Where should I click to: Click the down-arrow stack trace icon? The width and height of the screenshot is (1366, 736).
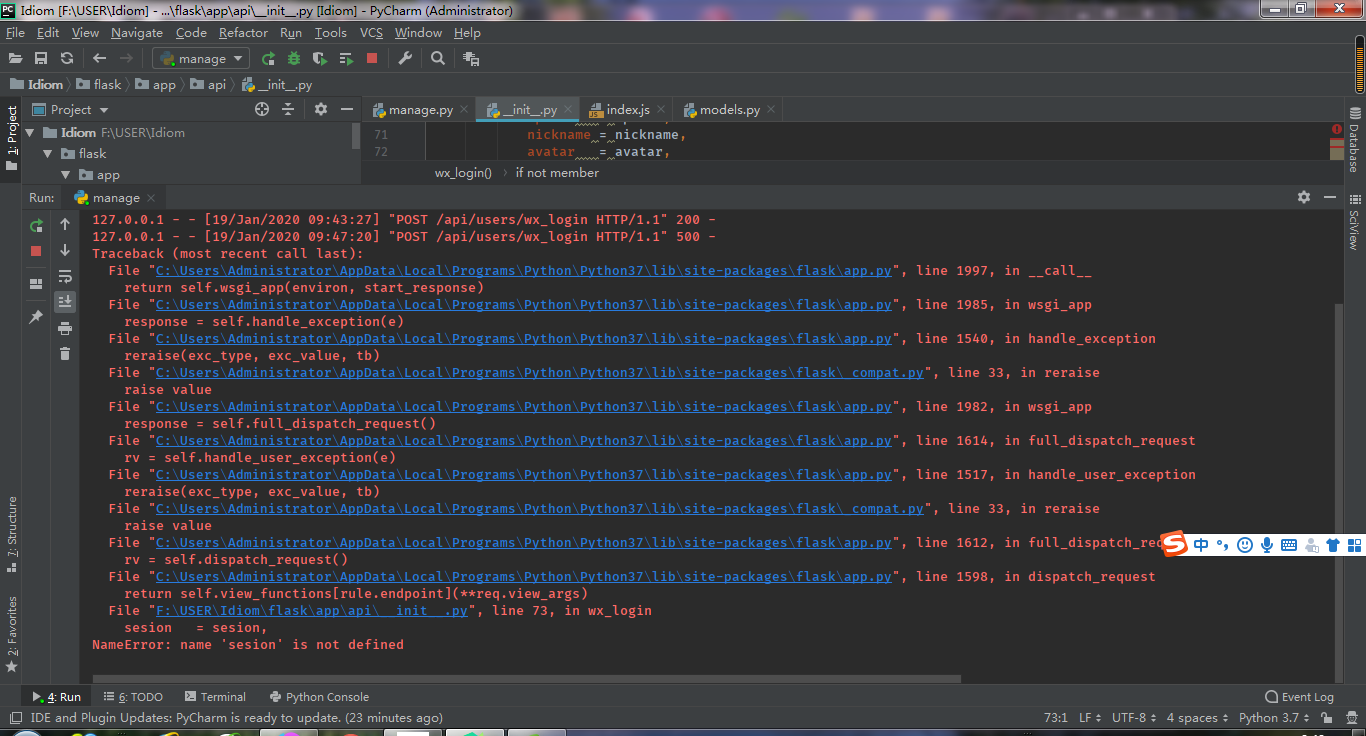[65, 250]
